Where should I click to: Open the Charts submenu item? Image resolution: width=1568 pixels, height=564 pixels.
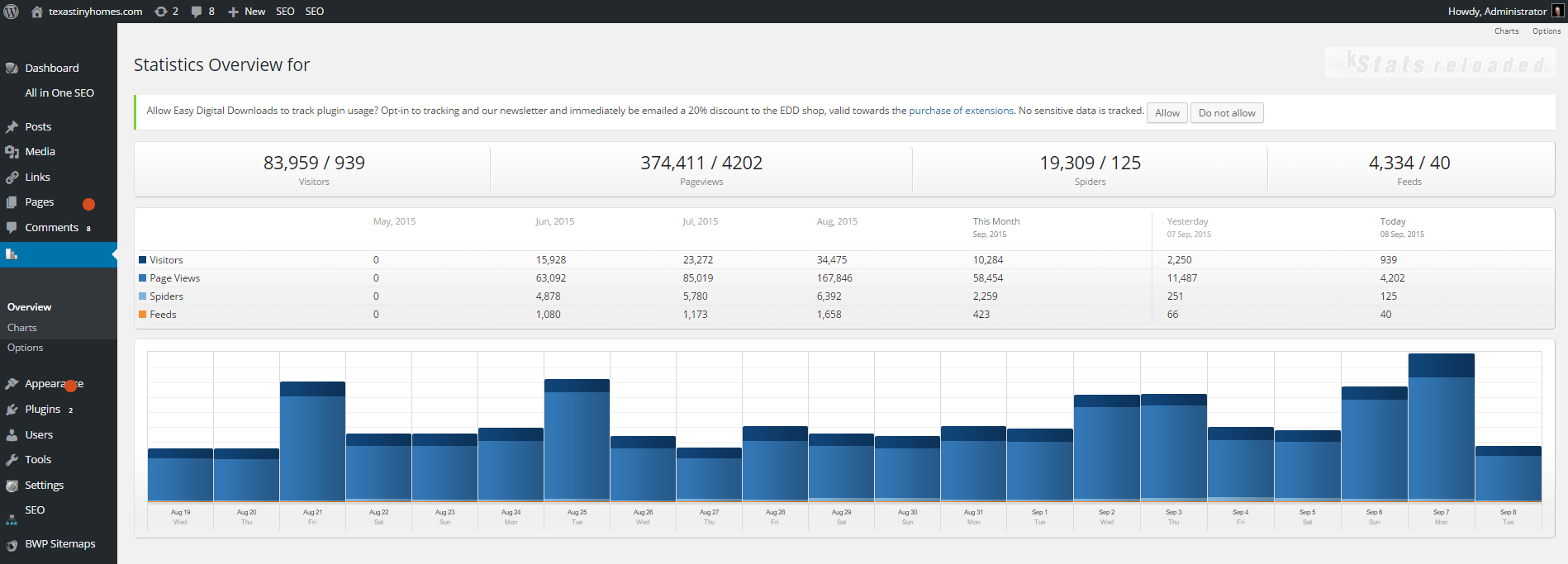[x=22, y=328]
